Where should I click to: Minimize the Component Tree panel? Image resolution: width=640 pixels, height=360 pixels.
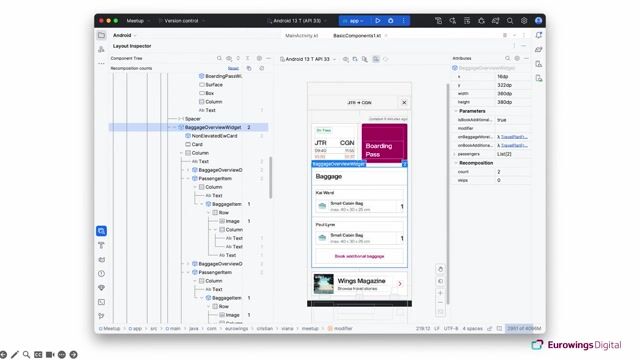pyautogui.click(x=268, y=58)
